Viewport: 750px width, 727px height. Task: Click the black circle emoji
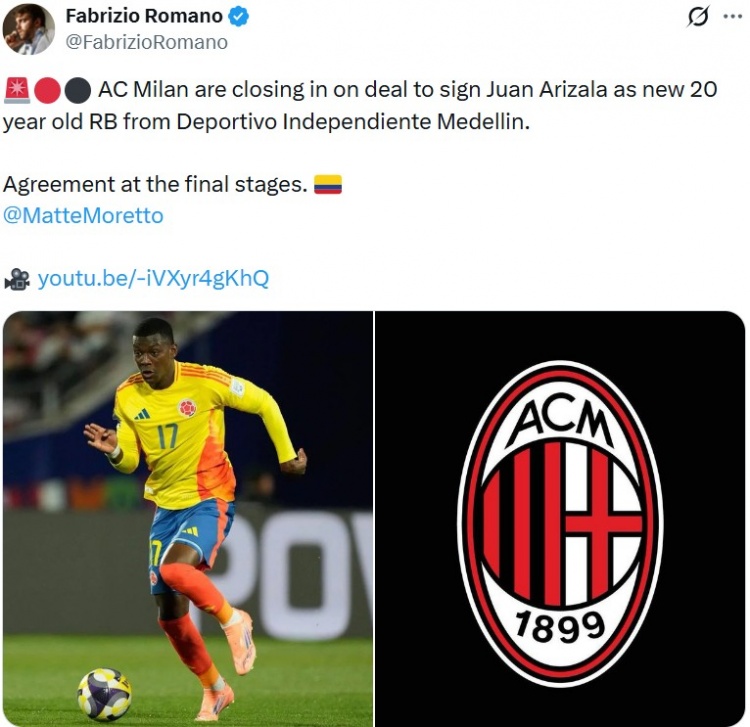[77, 90]
